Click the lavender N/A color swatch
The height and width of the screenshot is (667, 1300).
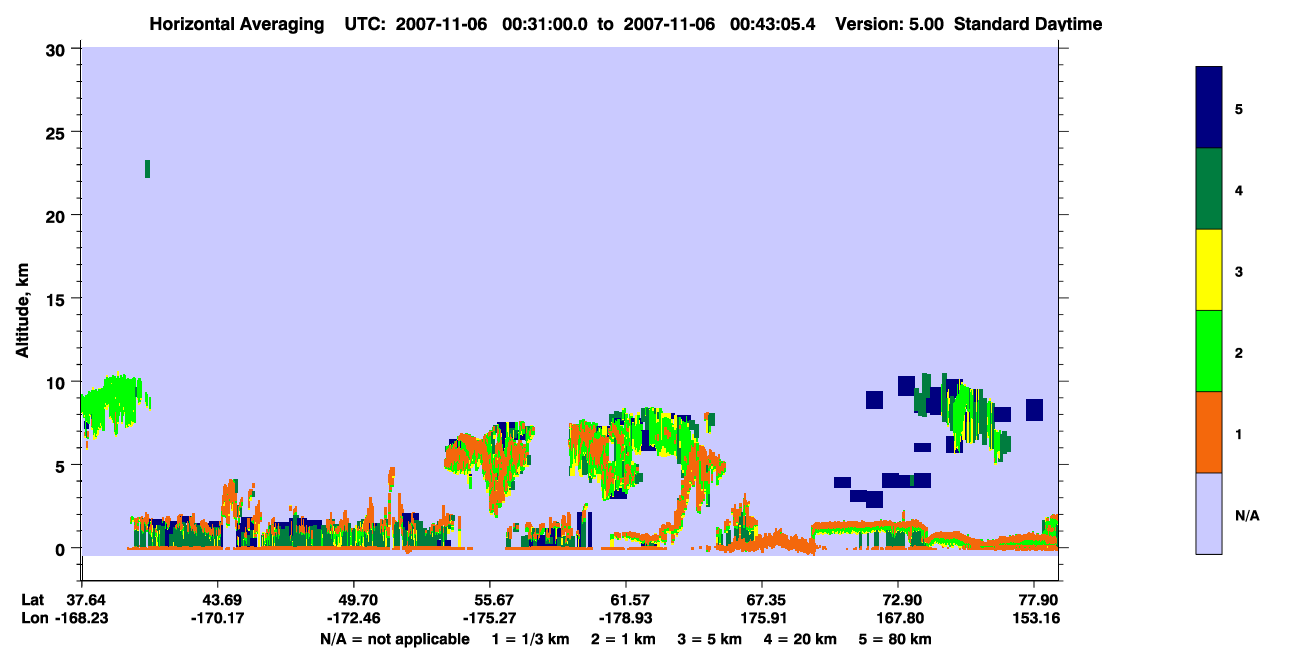pyautogui.click(x=1209, y=513)
